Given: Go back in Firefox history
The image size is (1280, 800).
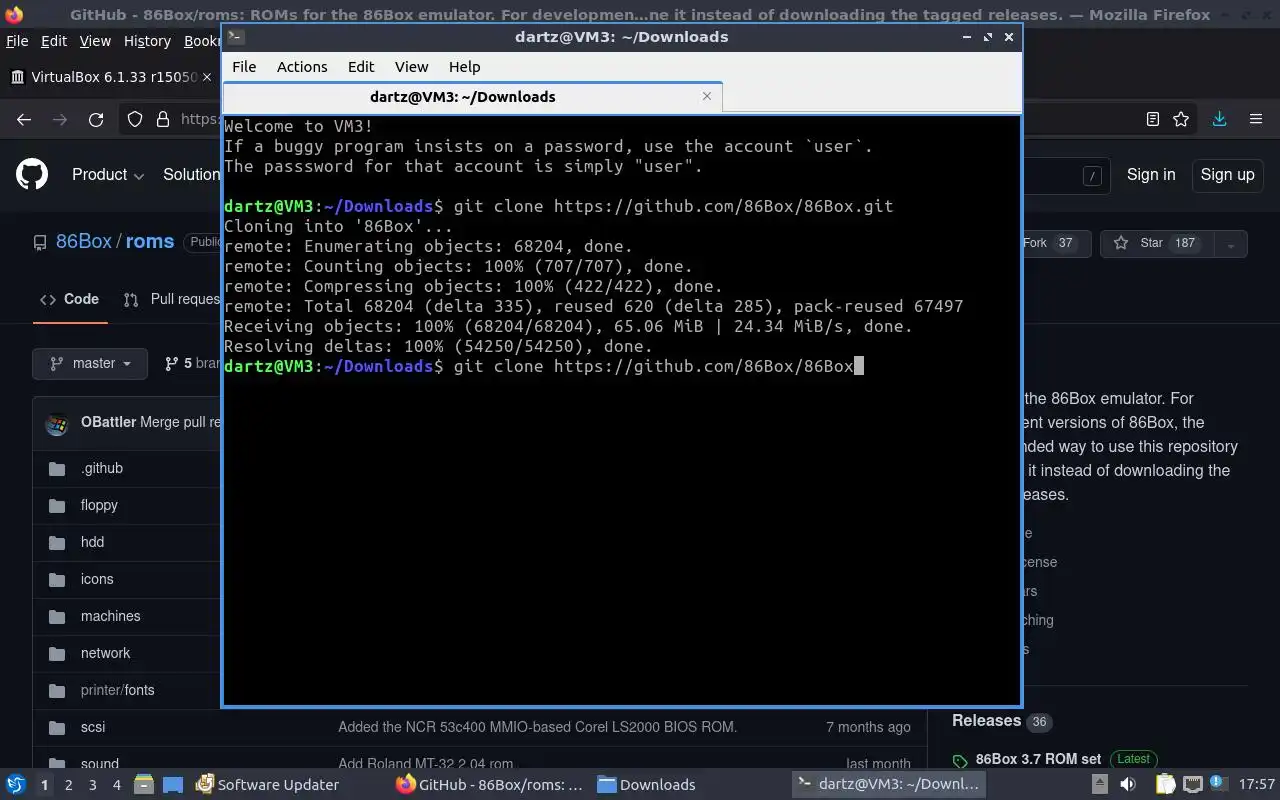Looking at the screenshot, I should pos(24,119).
